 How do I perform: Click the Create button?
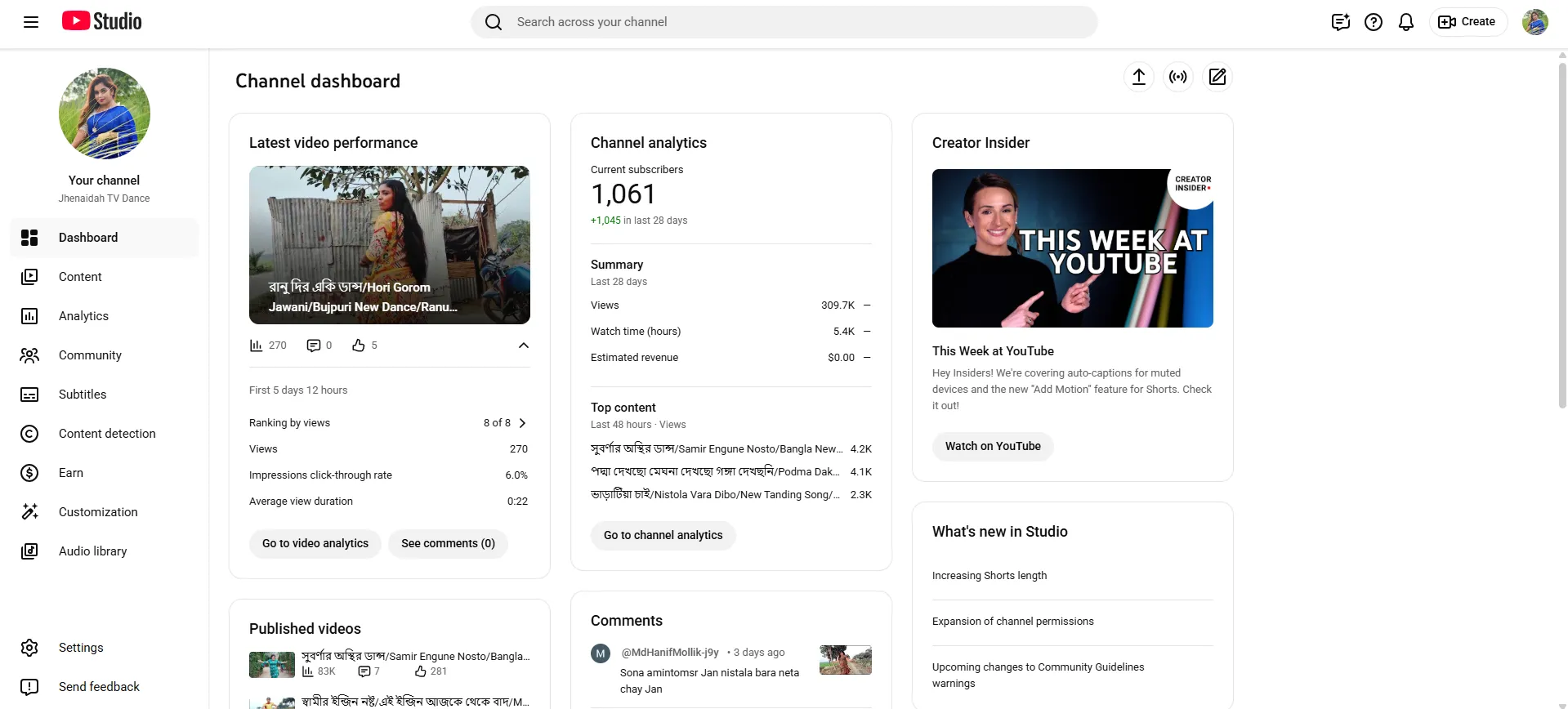point(1467,22)
